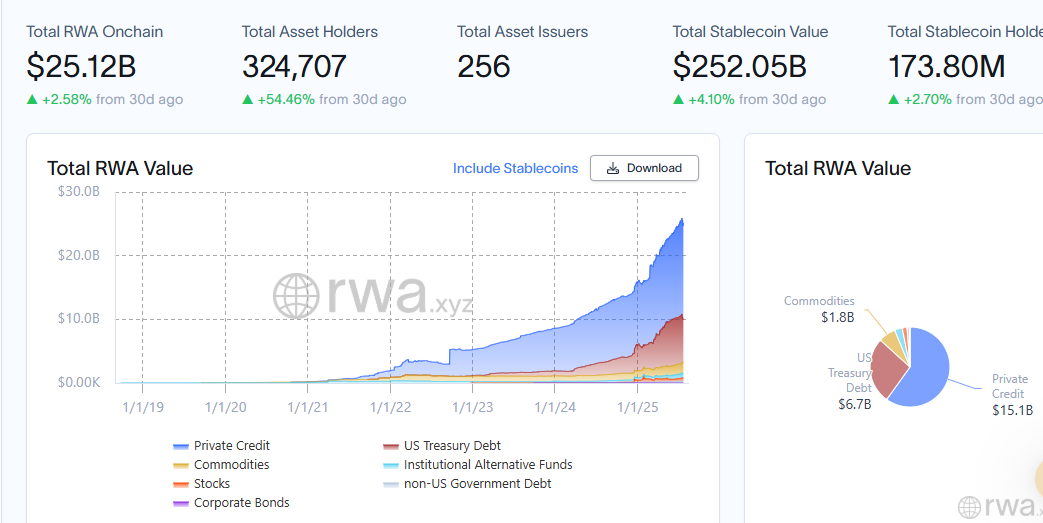Click the green up arrow beside +4.10%
The height and width of the screenshot is (523, 1043).
click(679, 100)
